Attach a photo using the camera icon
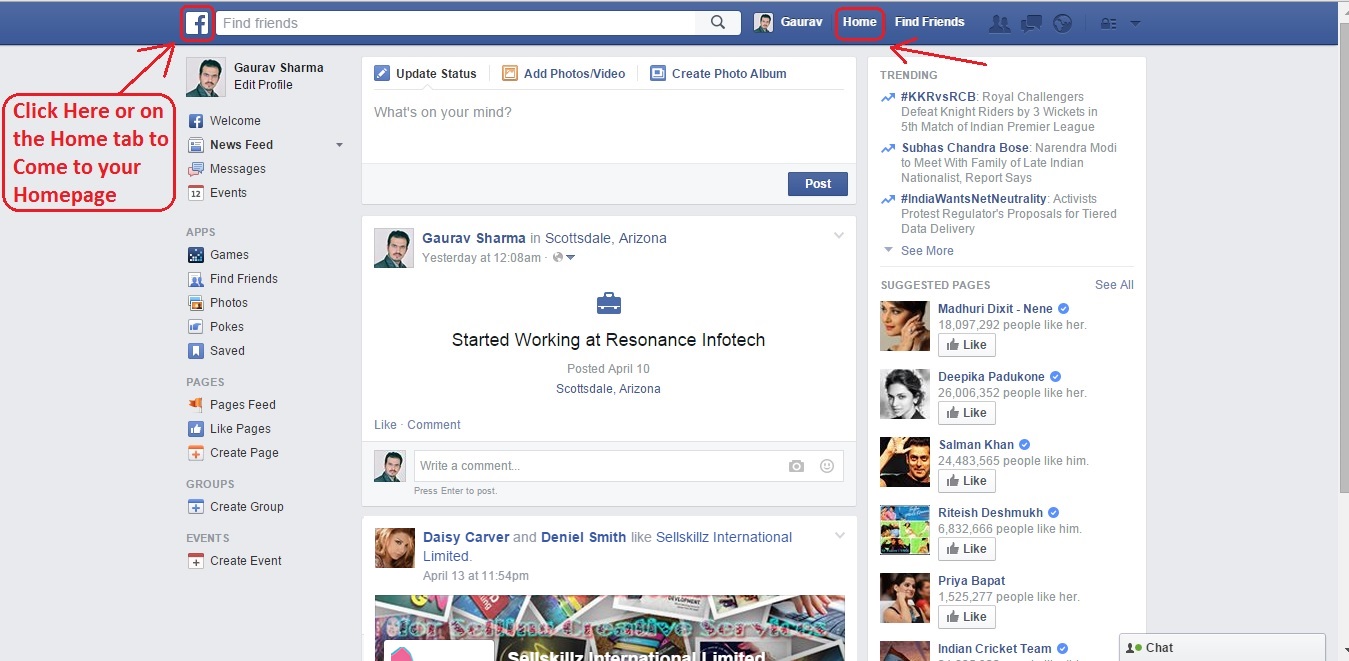 [796, 466]
